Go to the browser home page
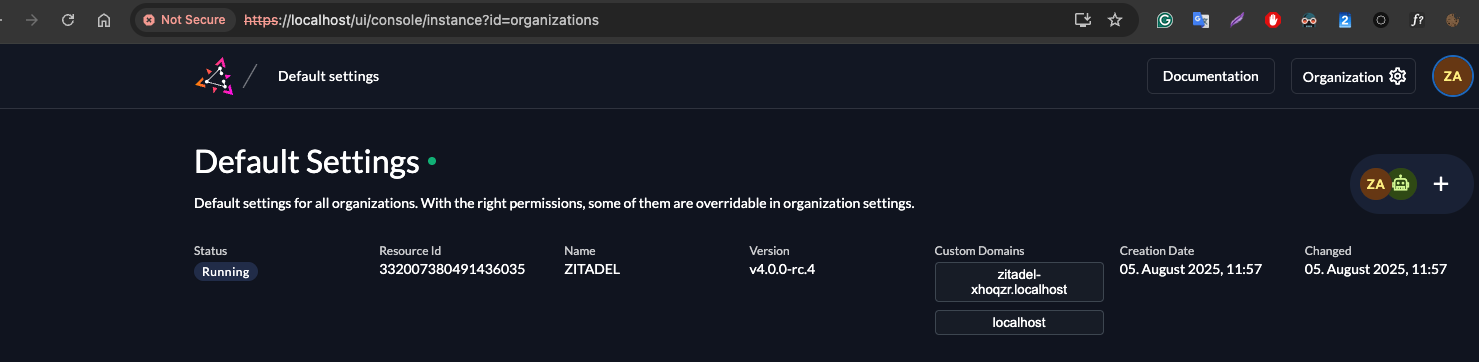This screenshot has width=1479, height=362. pos(104,20)
